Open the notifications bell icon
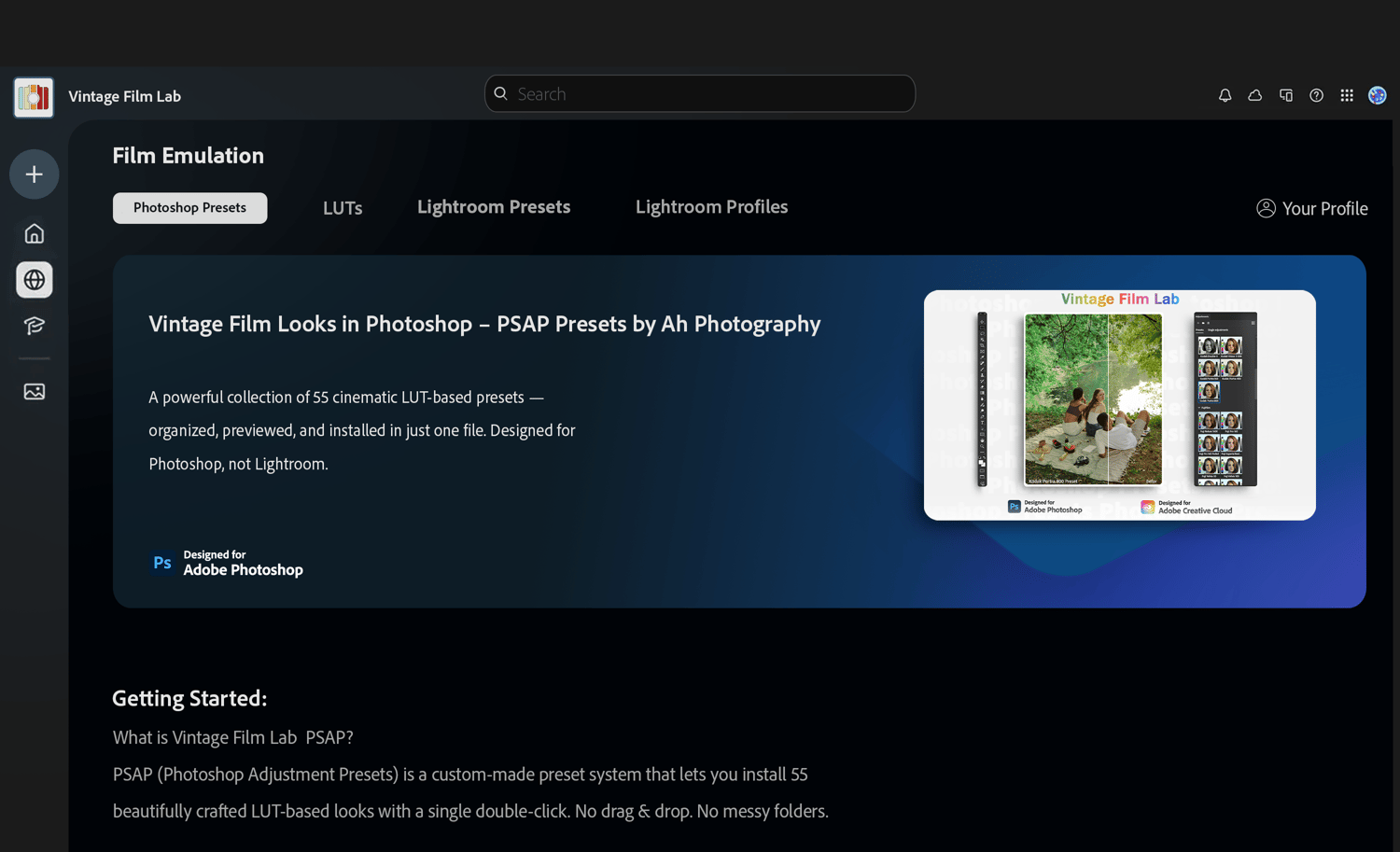 tap(1225, 95)
